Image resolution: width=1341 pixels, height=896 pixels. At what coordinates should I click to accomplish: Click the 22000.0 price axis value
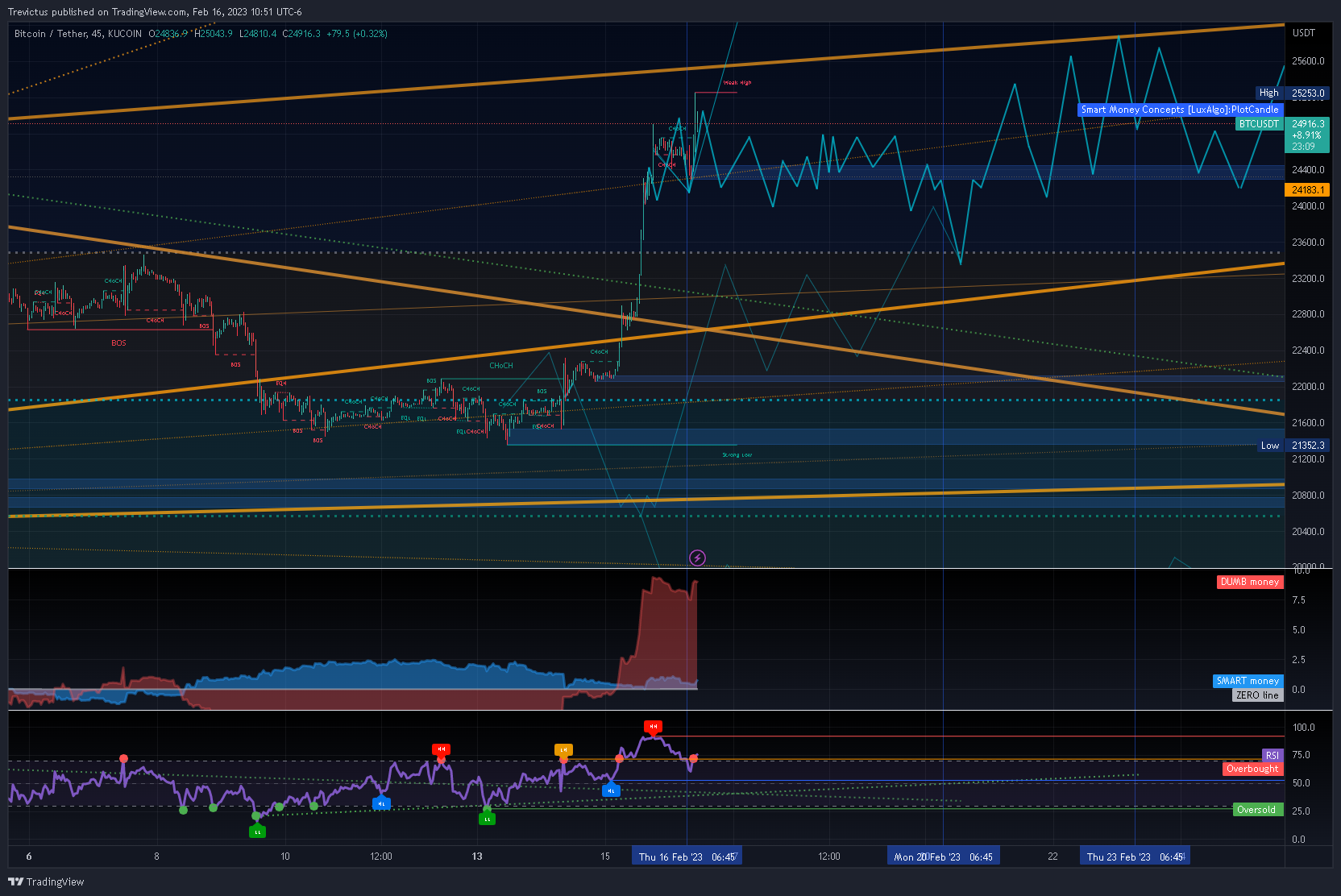click(1308, 387)
